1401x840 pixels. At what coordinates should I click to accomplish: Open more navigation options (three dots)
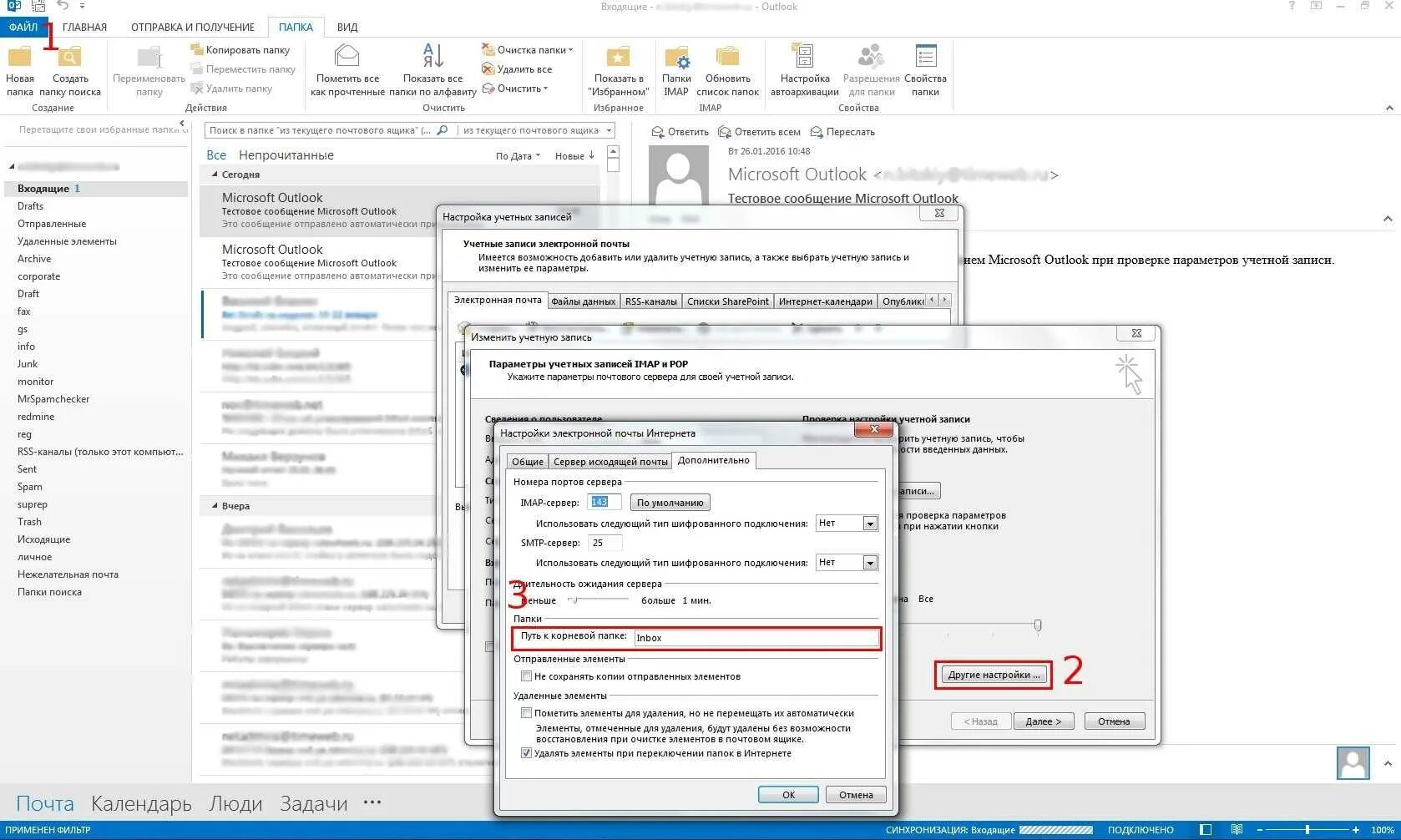click(x=372, y=802)
